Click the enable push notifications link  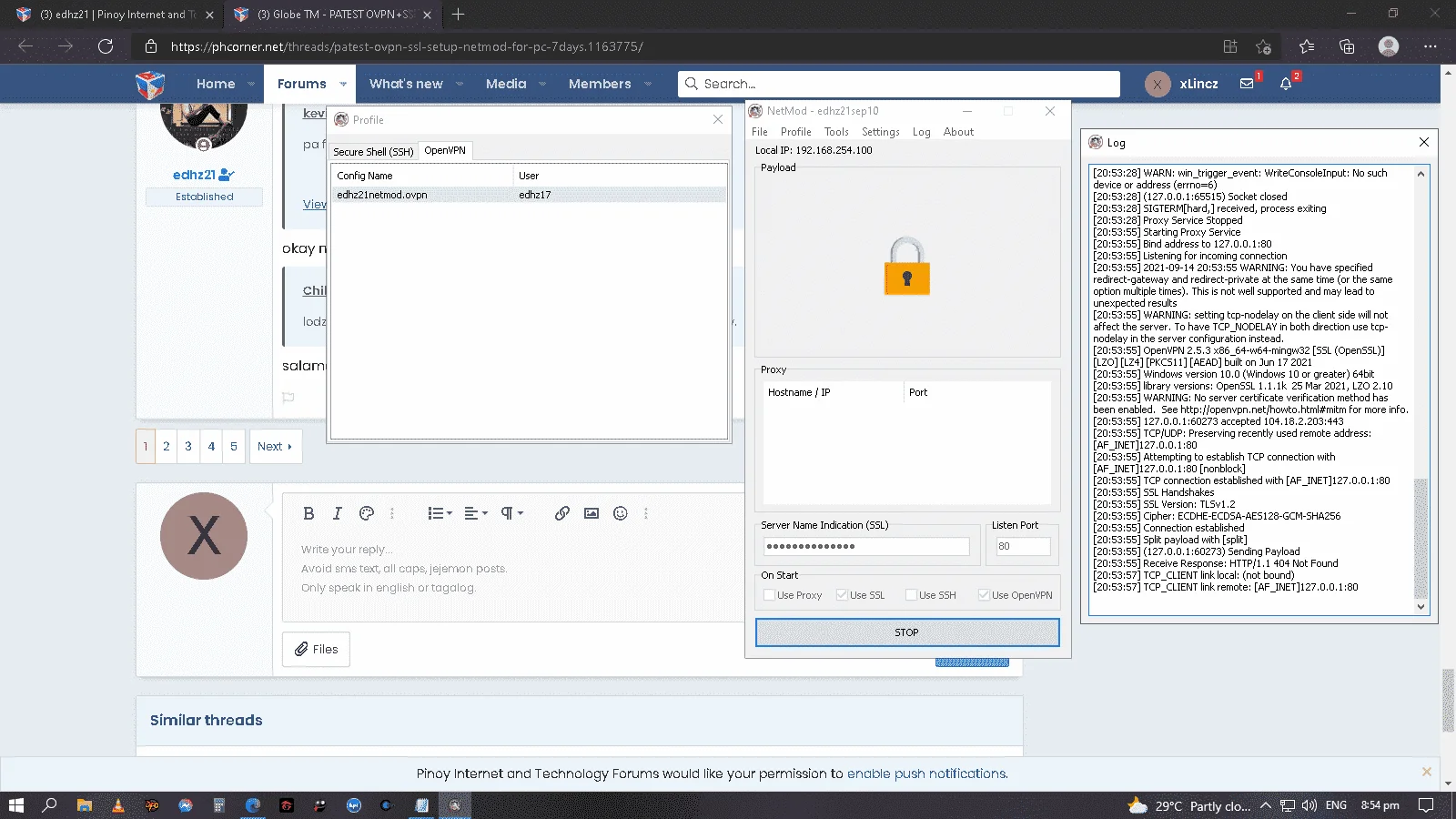tap(926, 773)
